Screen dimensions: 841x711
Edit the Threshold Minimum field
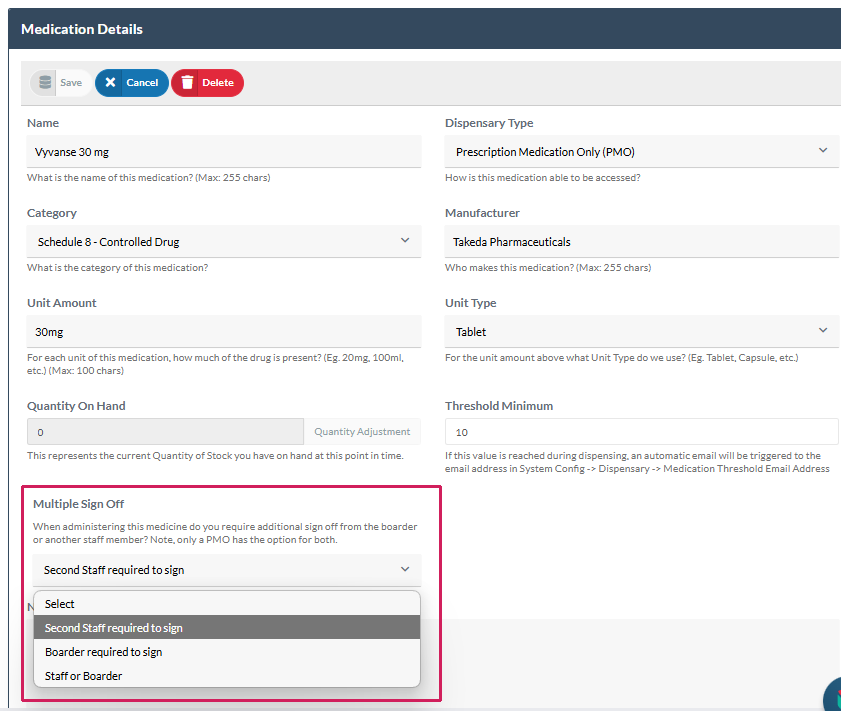[641, 432]
